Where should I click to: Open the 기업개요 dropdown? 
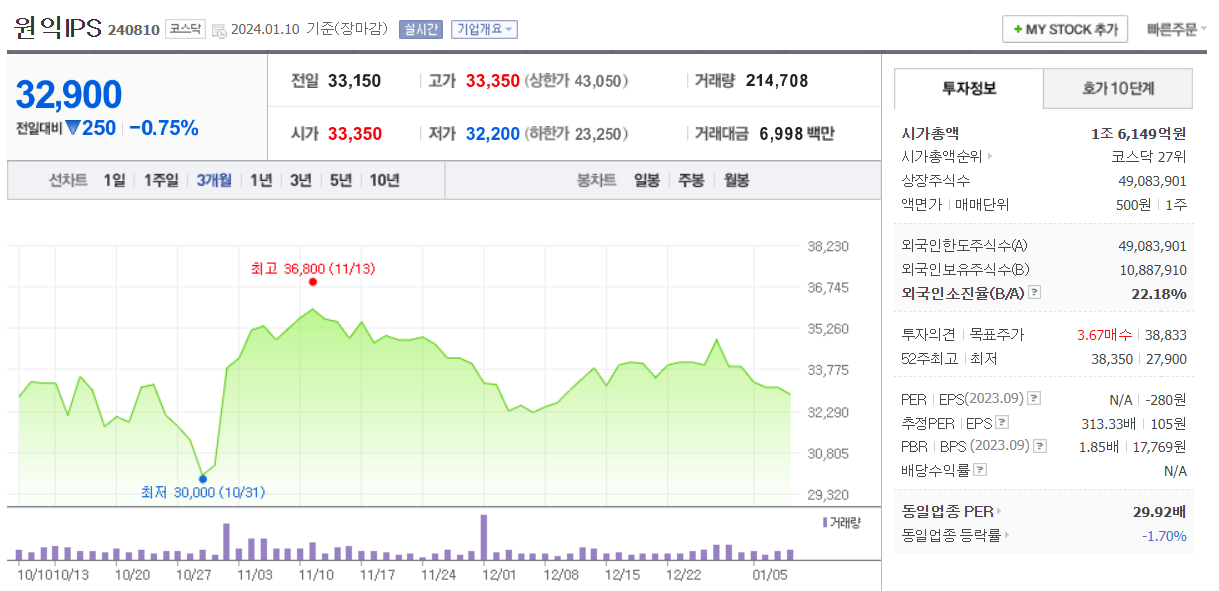click(484, 29)
